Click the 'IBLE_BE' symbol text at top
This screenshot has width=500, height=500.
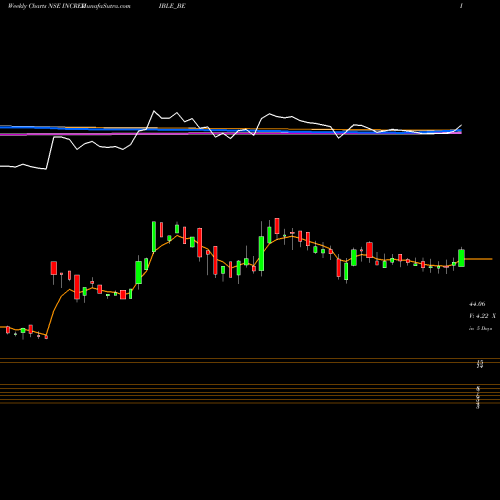point(172,6)
